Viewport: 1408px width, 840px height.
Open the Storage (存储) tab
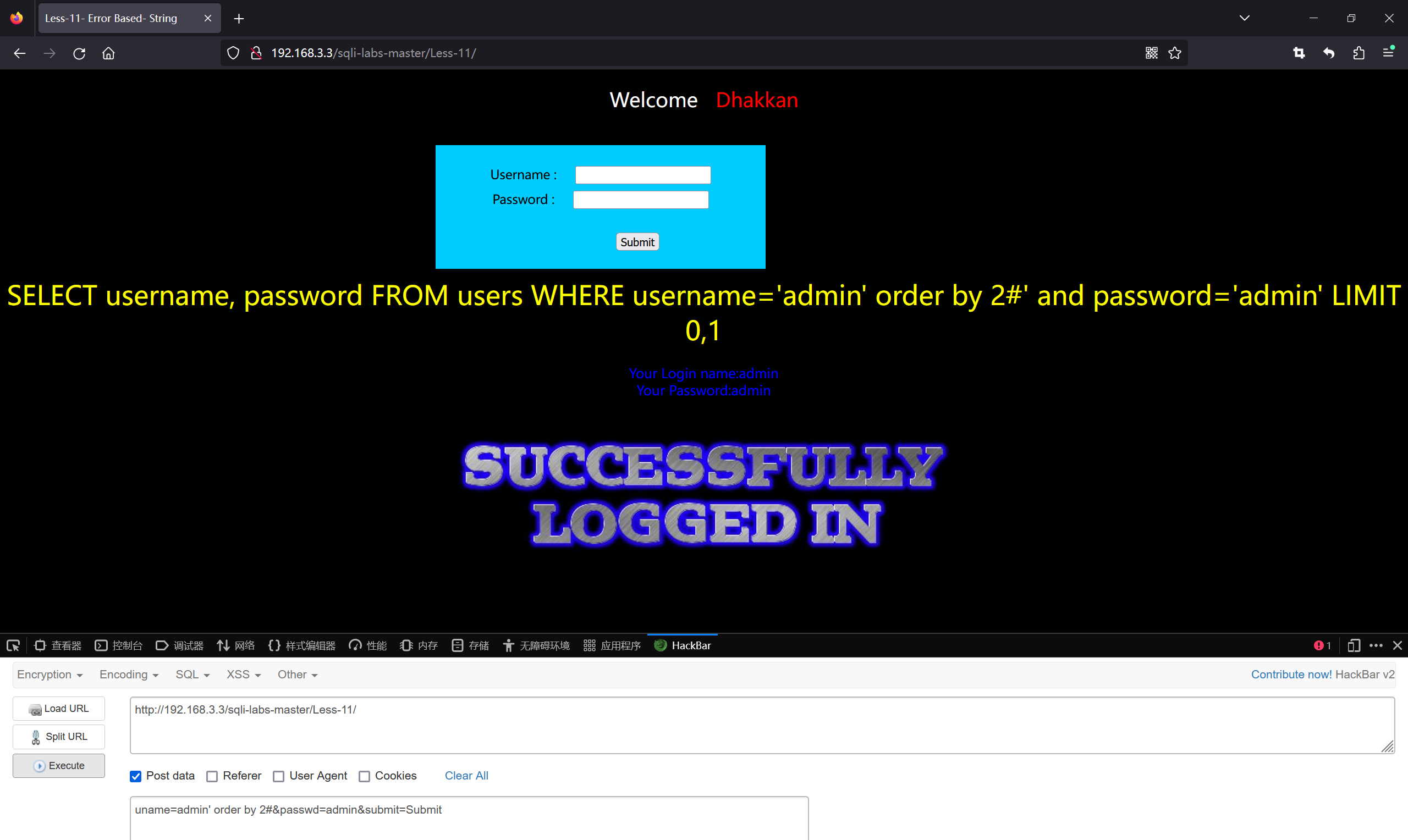tap(470, 645)
